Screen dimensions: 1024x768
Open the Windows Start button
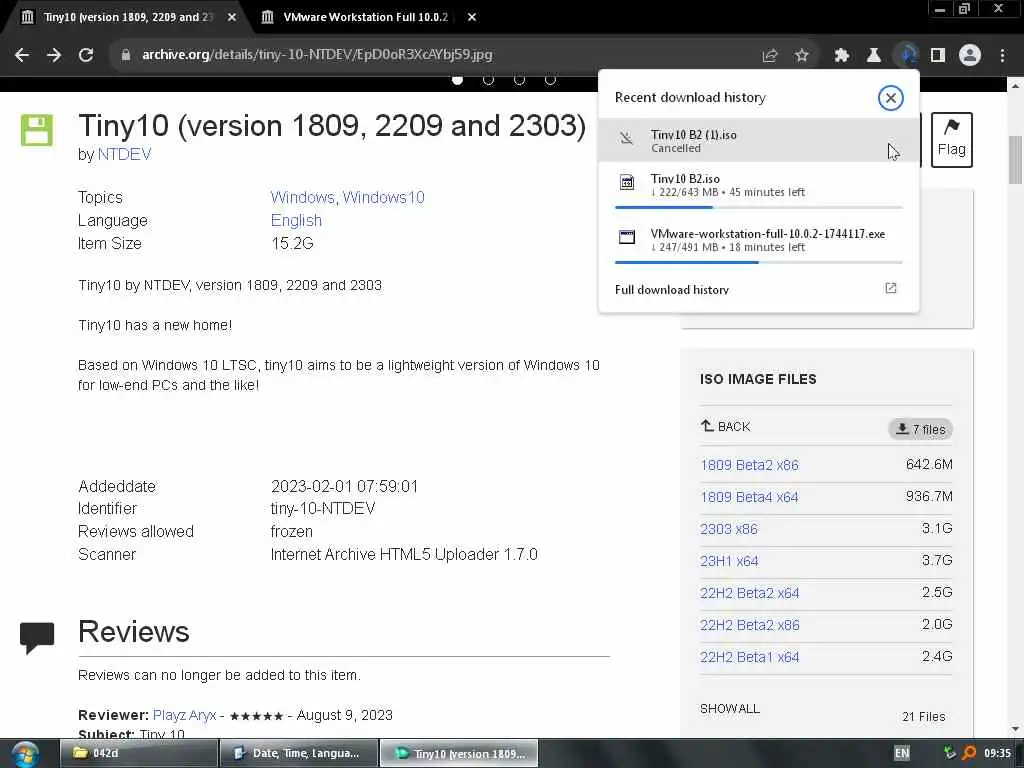[x=25, y=754]
